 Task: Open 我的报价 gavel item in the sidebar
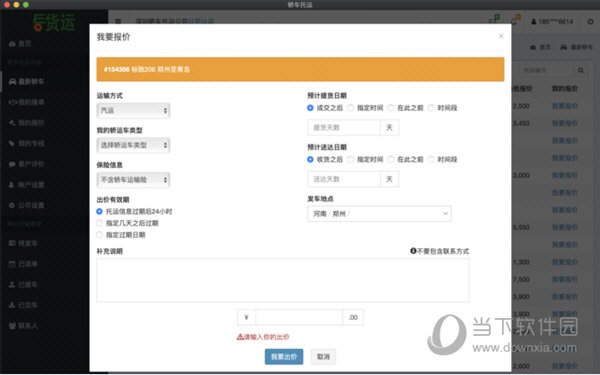26,123
